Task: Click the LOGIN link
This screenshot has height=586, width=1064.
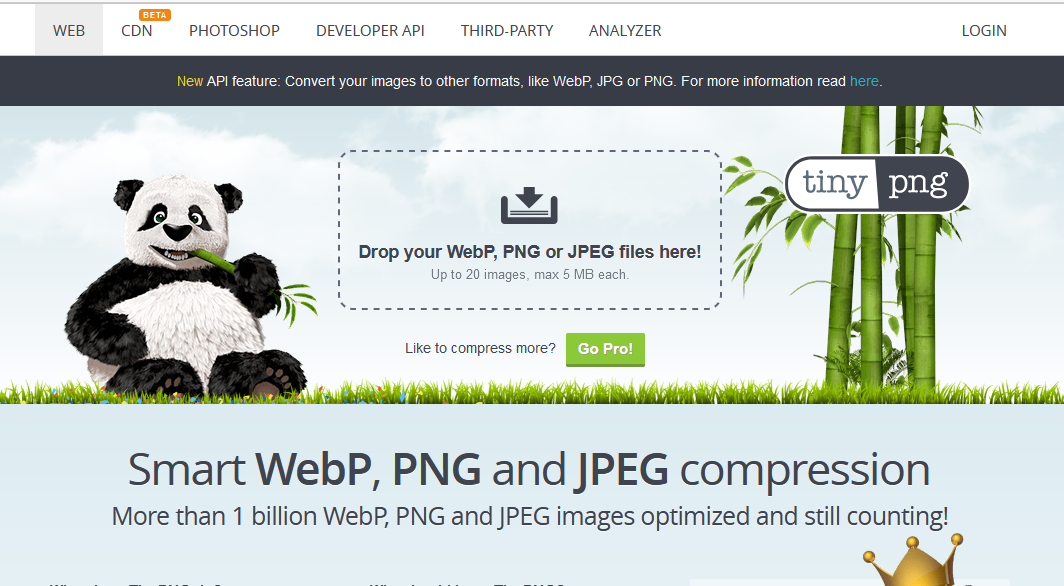Action: 984,31
